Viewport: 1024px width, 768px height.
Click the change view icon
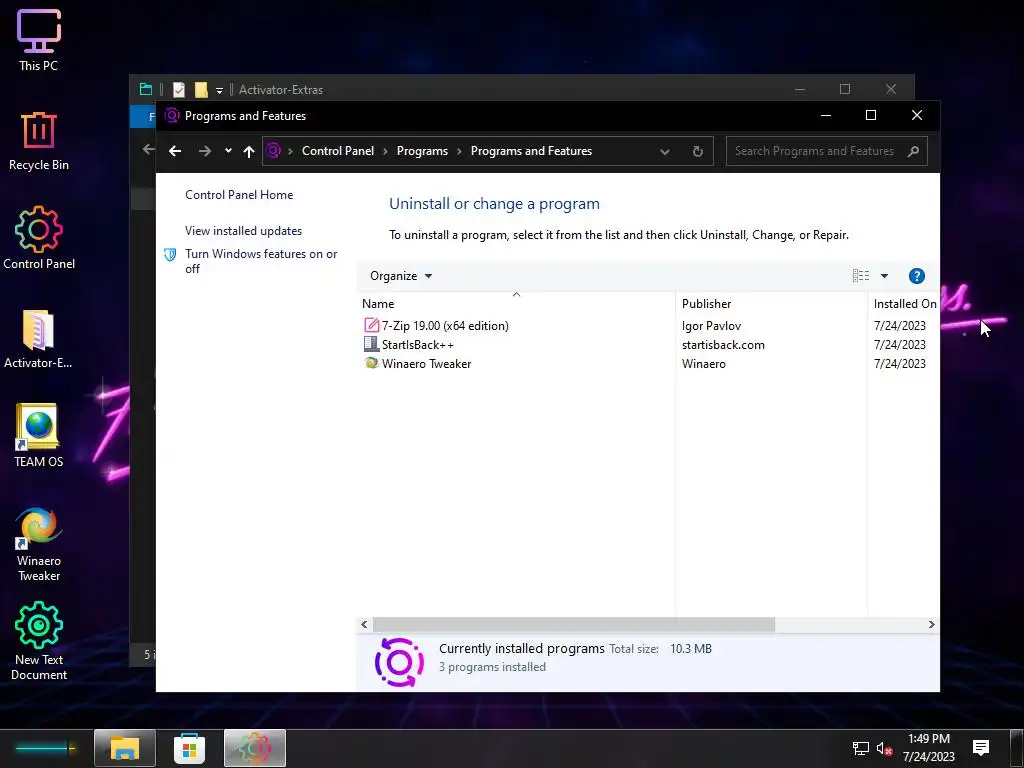point(861,276)
